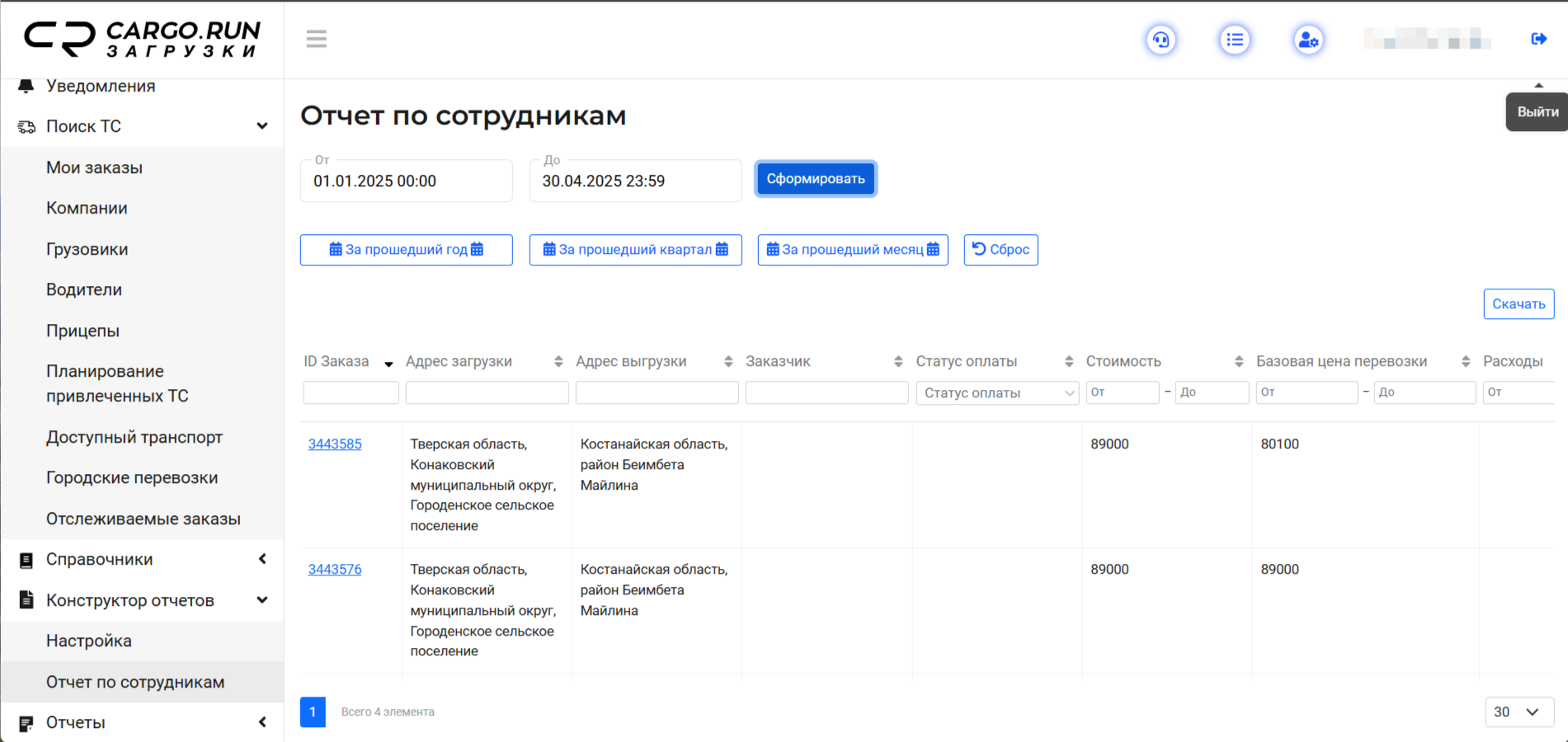The height and width of the screenshot is (742, 1568).
Task: Sort by Стоимость column
Action: (x=1239, y=362)
